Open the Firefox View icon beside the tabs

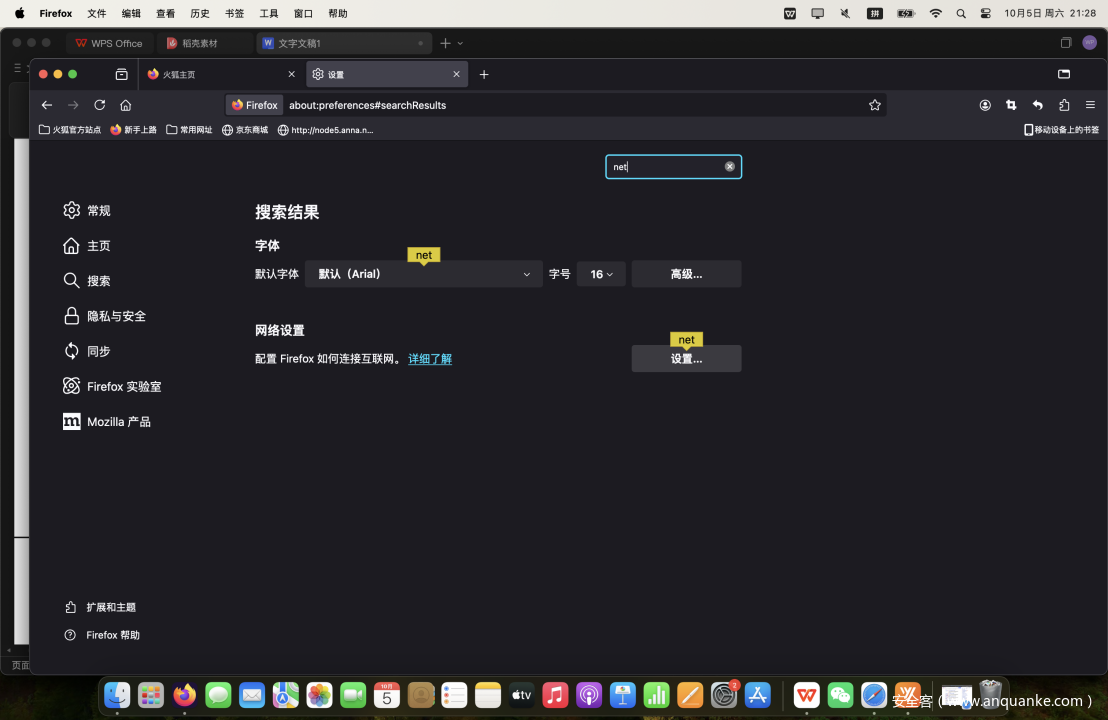pyautogui.click(x=122, y=74)
